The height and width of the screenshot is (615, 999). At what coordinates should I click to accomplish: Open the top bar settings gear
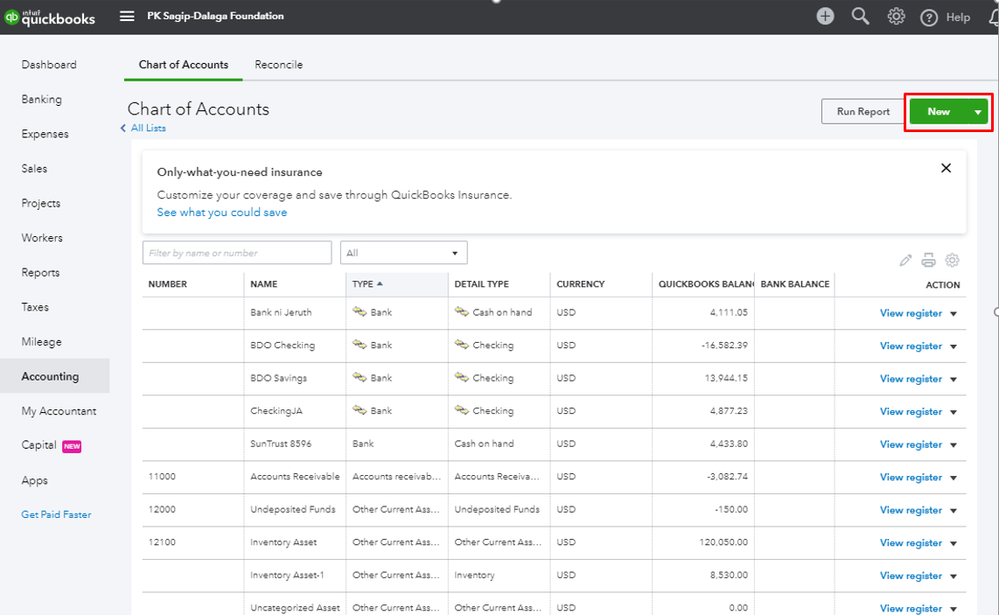tap(896, 16)
